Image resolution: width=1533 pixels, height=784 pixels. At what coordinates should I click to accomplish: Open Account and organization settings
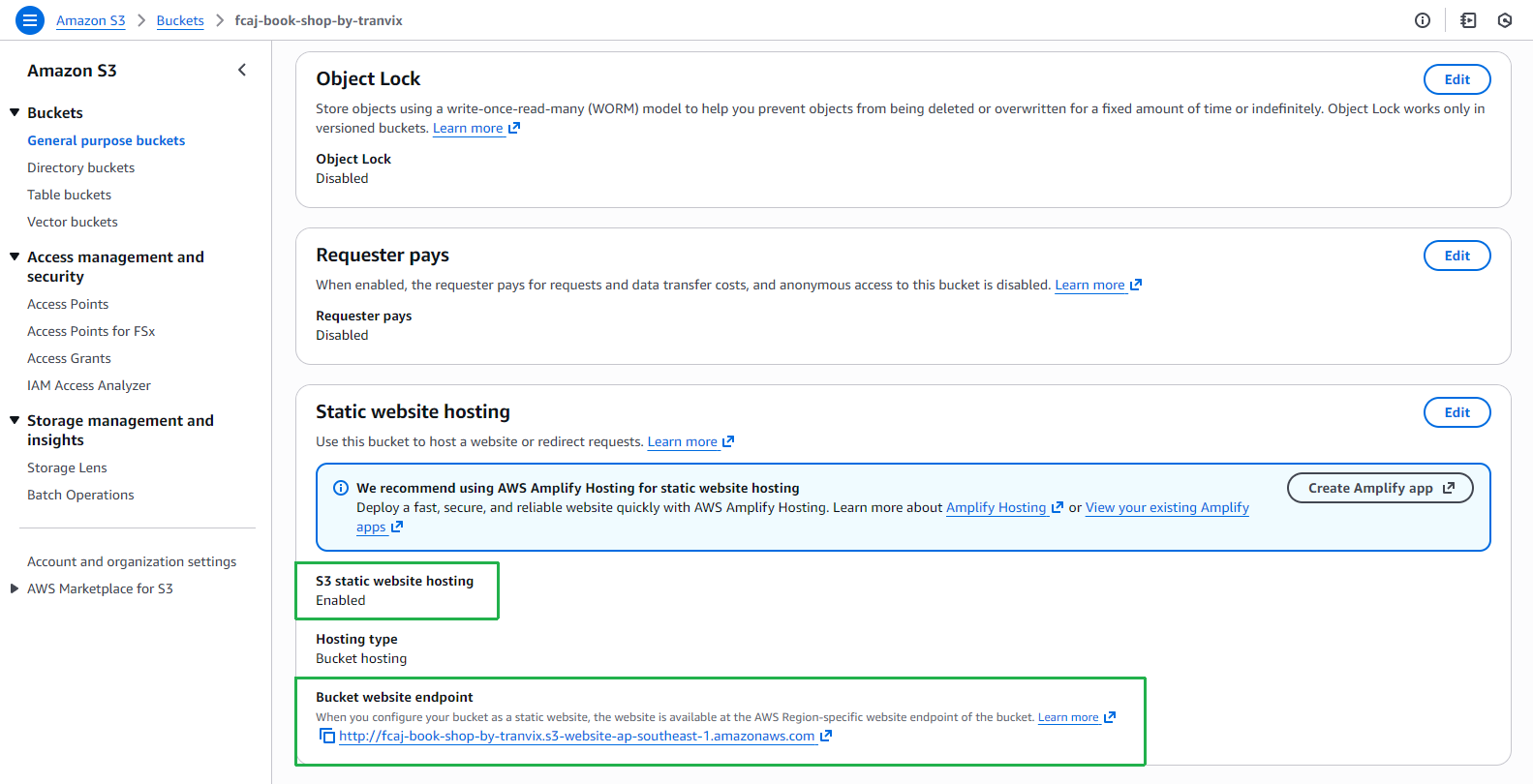[132, 561]
